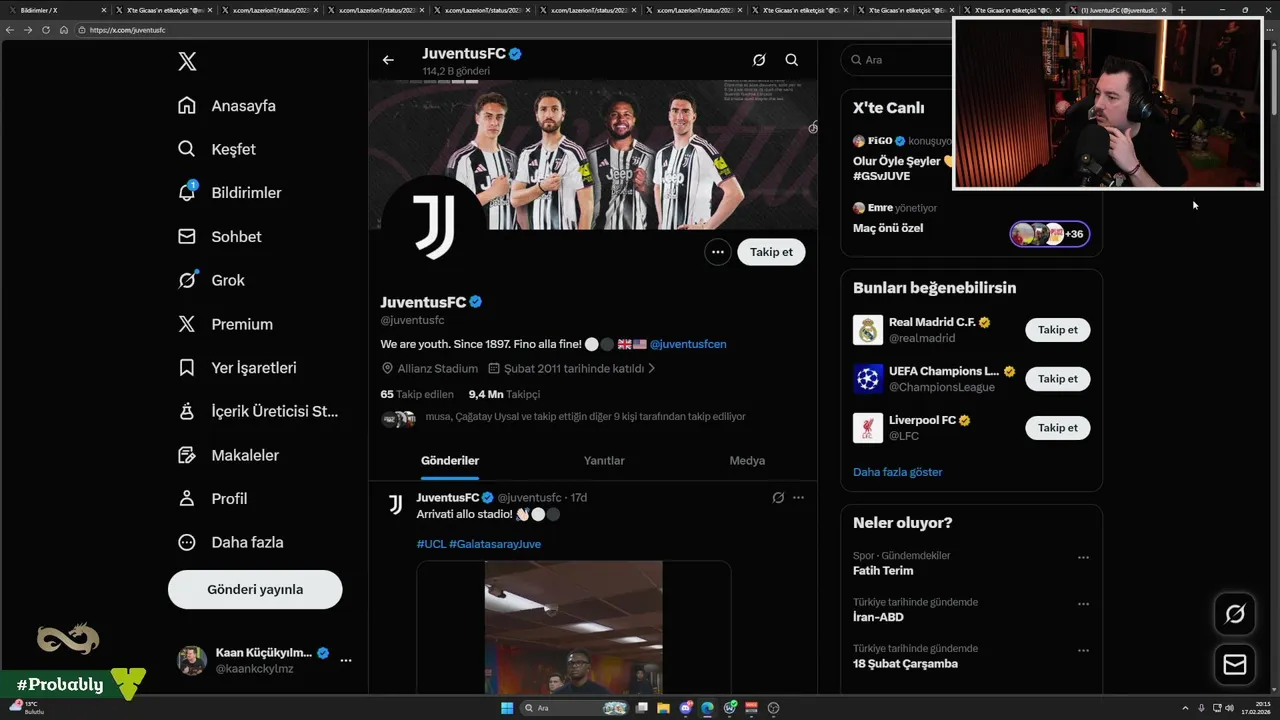Open Bildirimler bell icon
The image size is (1280, 720).
[x=186, y=192]
